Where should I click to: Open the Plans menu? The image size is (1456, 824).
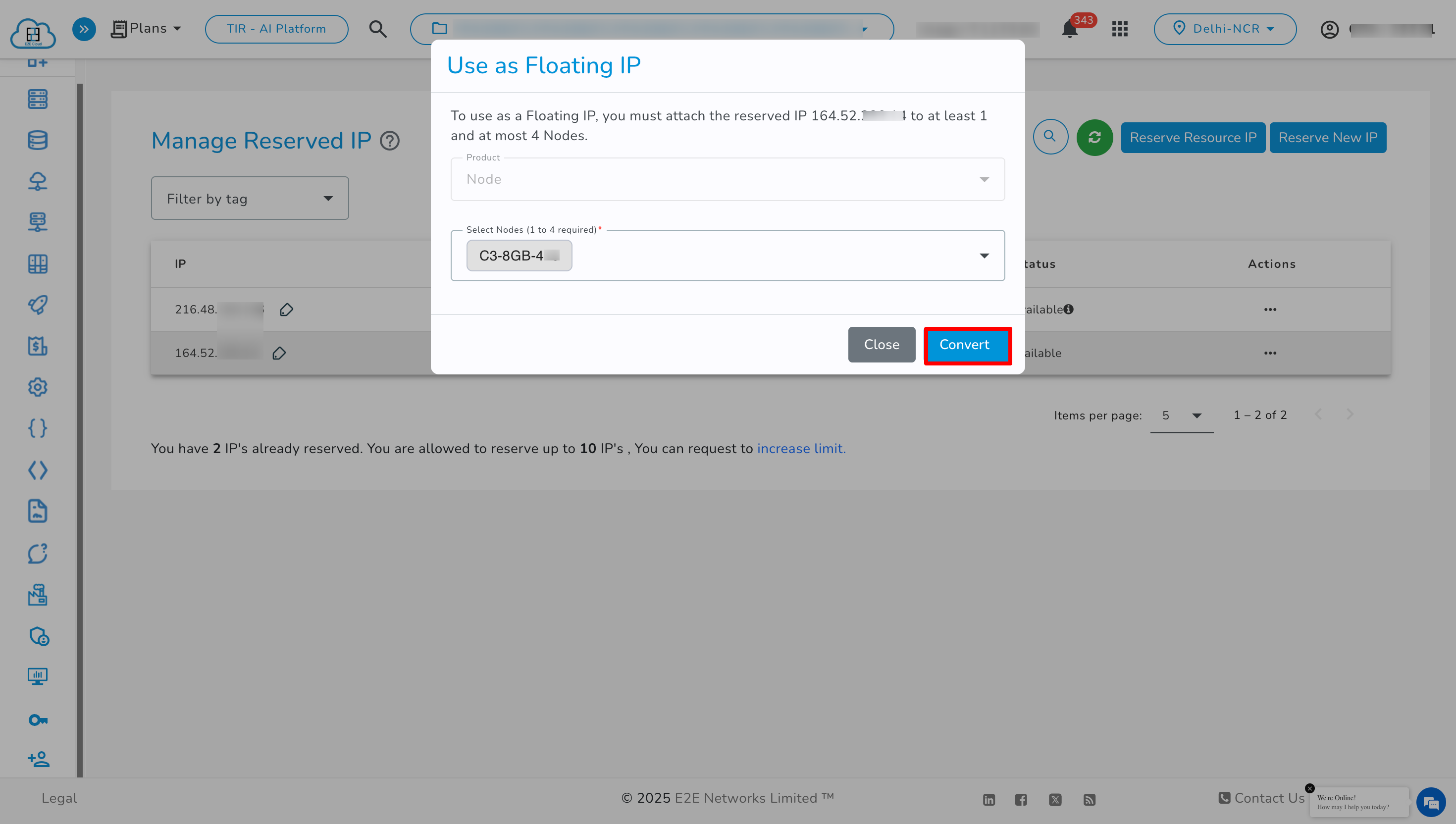pyautogui.click(x=147, y=28)
